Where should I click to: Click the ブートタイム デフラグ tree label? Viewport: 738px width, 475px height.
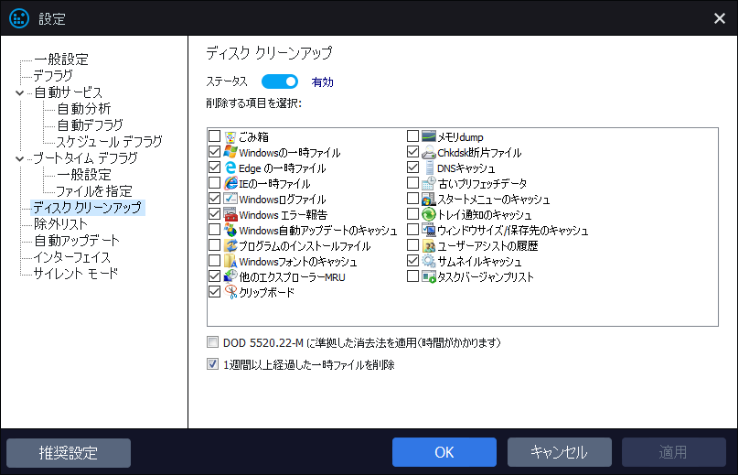[x=85, y=158]
